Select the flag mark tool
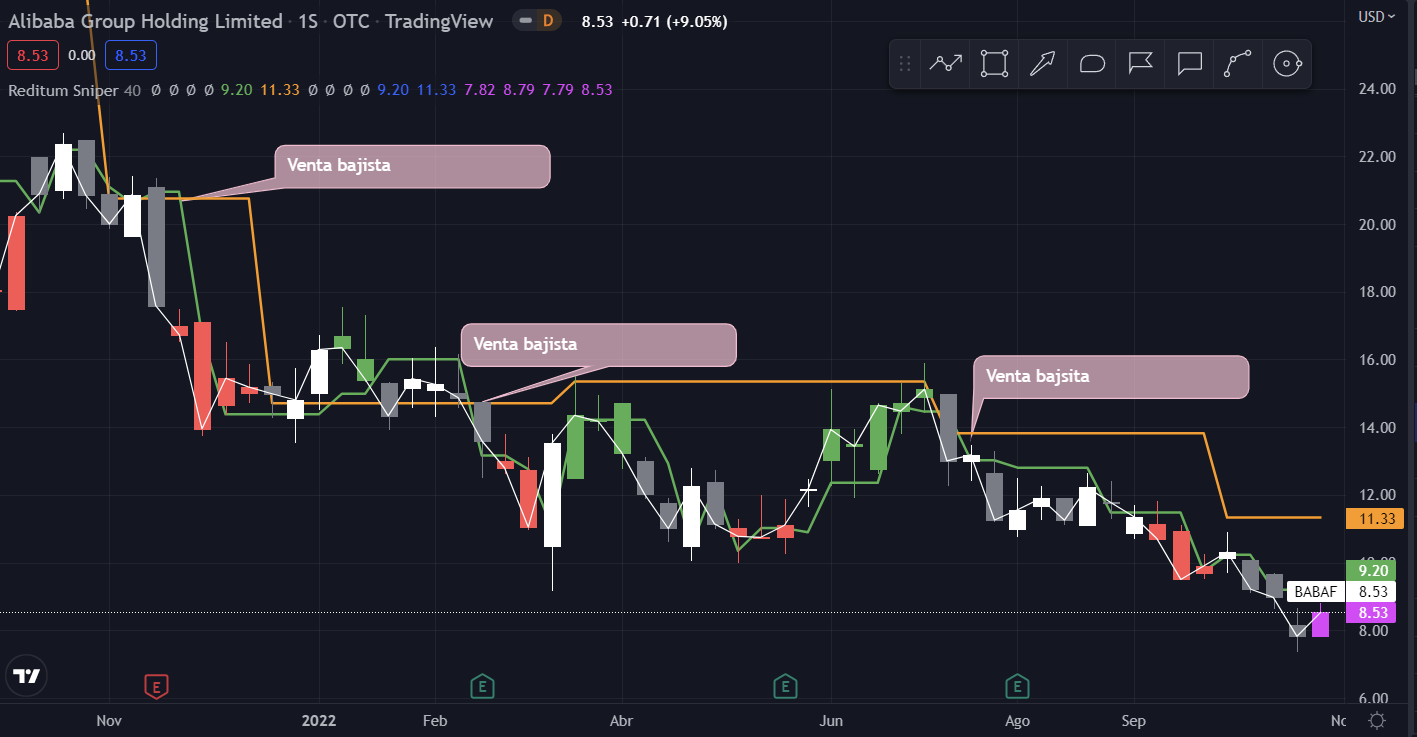This screenshot has height=737, width=1417. 1140,64
